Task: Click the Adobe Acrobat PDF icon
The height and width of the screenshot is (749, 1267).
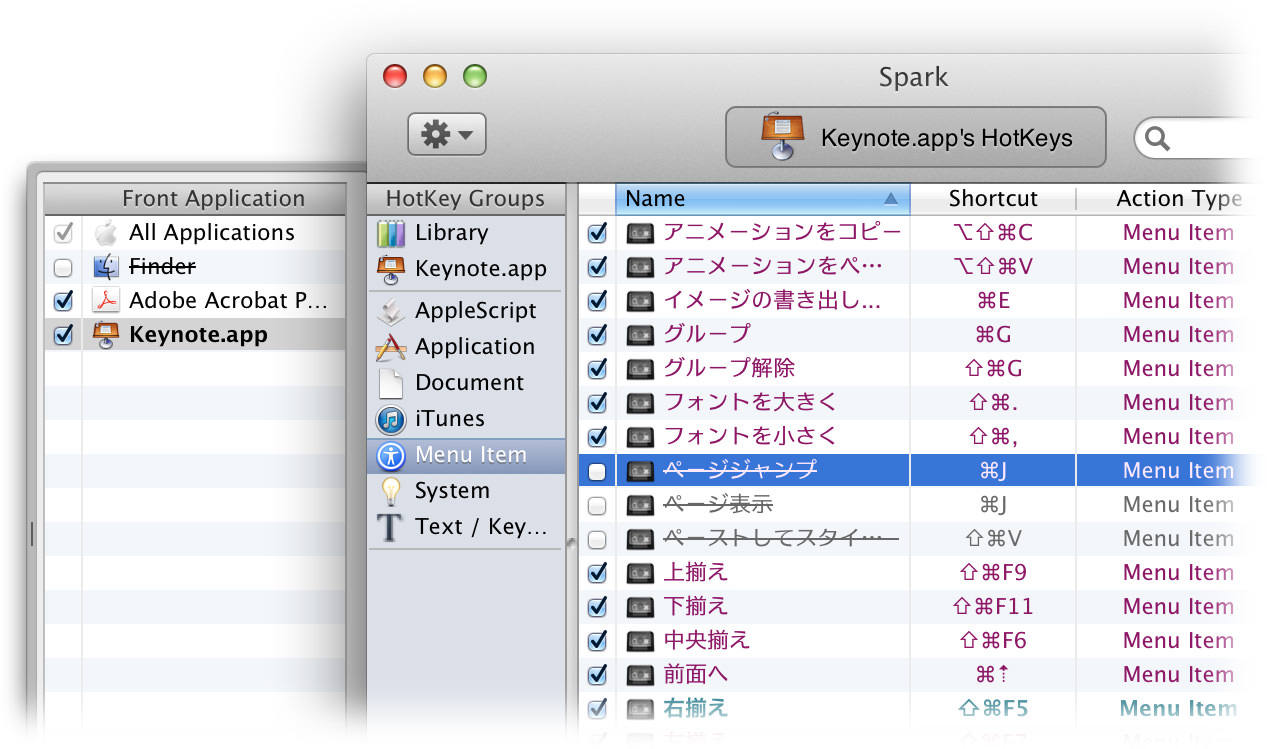Action: 105,300
